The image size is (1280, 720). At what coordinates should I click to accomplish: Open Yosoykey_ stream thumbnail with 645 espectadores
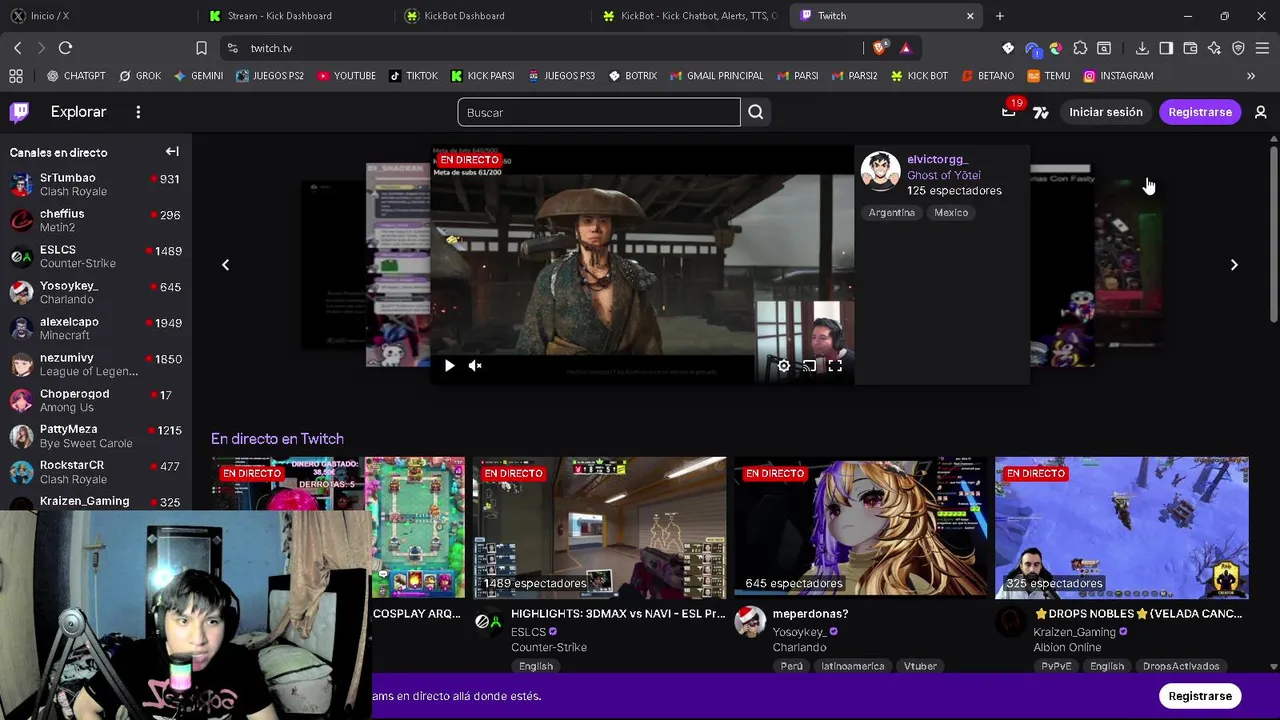(x=860, y=527)
